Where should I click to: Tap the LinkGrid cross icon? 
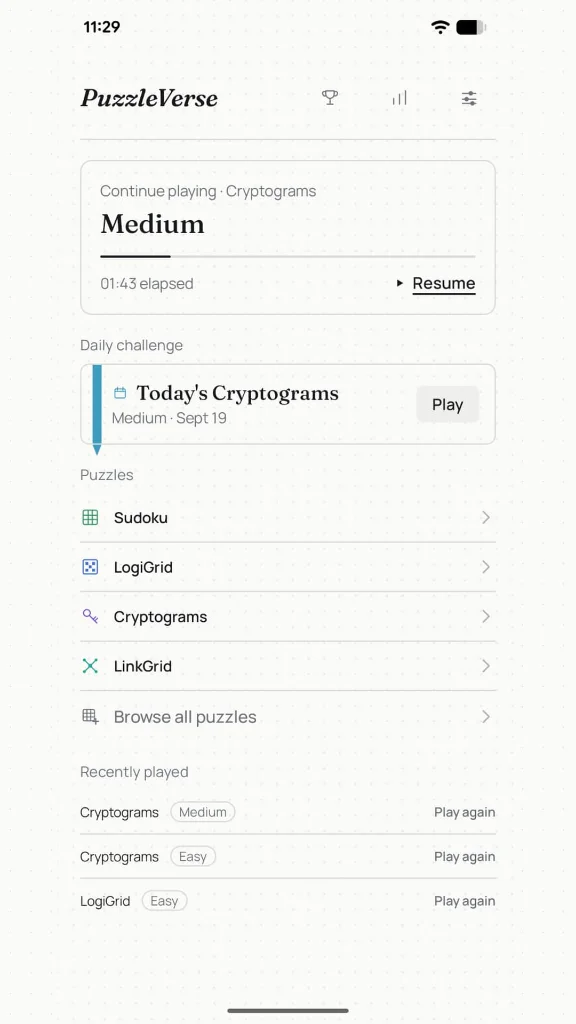coord(90,666)
